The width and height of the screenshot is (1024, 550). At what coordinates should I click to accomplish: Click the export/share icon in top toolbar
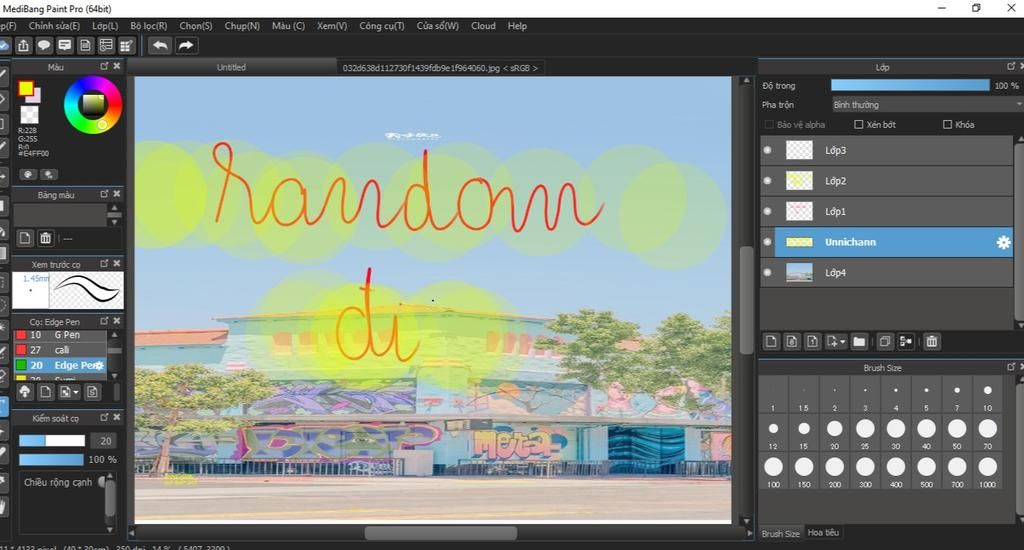point(23,45)
